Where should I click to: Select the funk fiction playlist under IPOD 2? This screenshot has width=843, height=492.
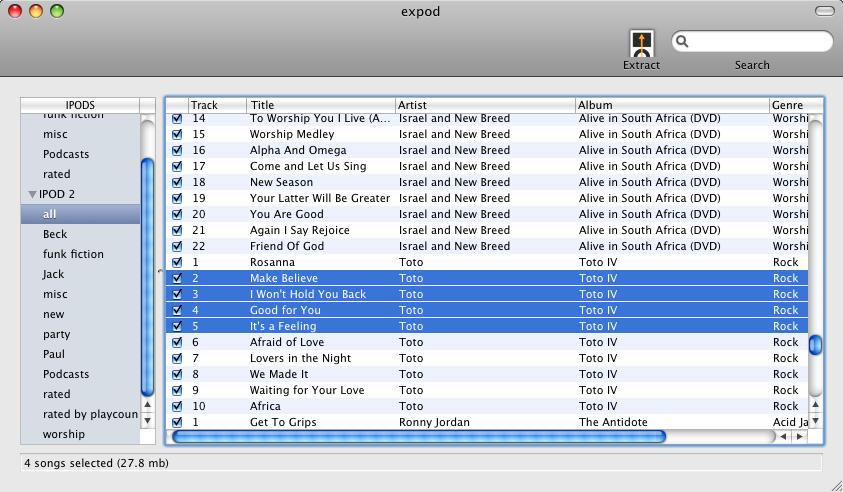(80, 254)
